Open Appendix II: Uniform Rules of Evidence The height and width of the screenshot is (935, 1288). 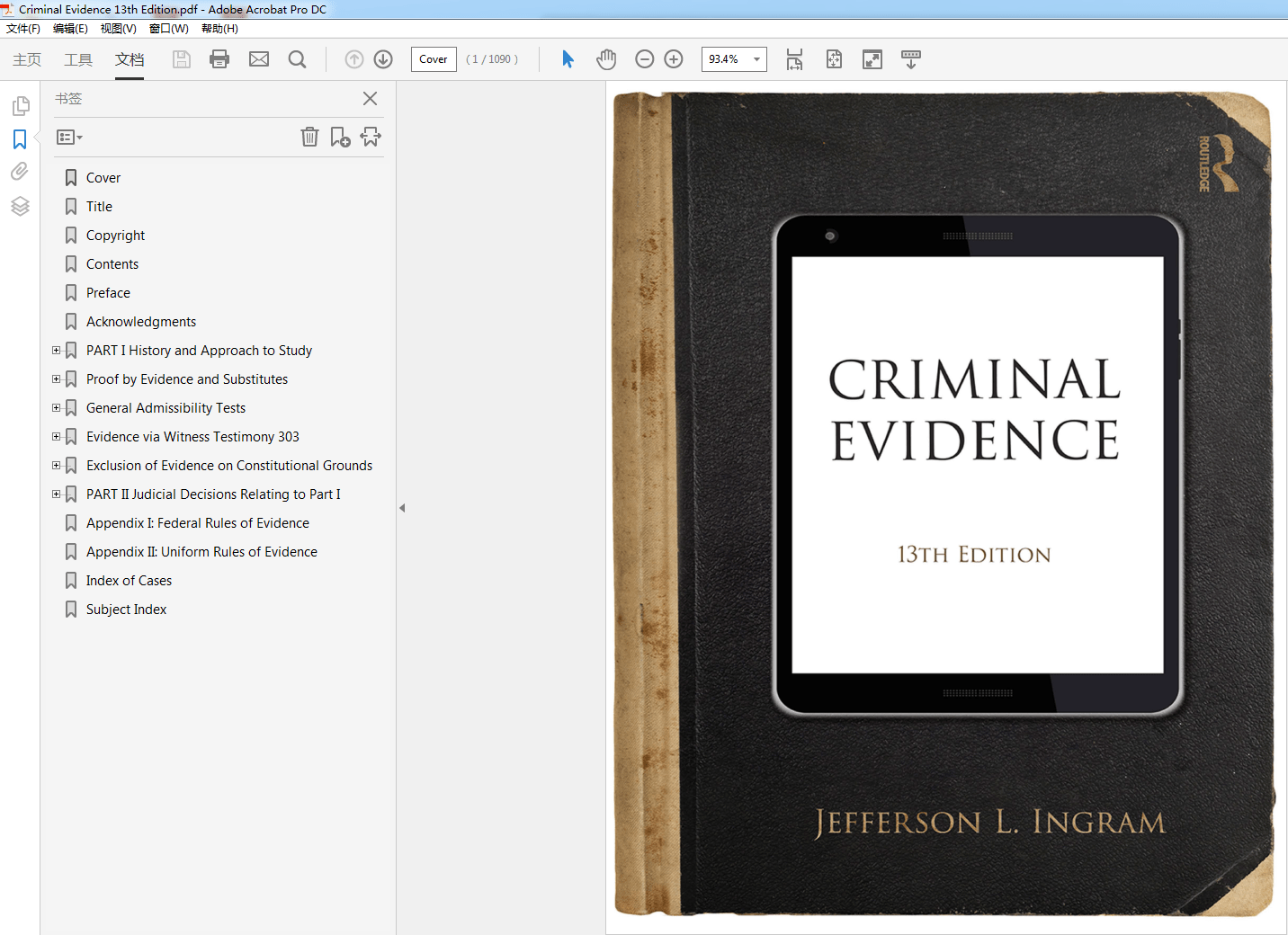click(201, 552)
